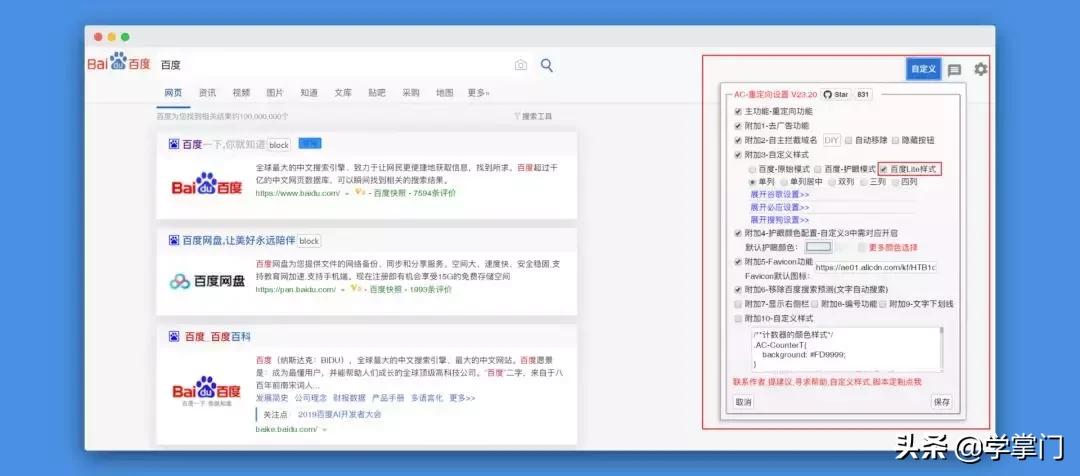The image size is (1080, 476).
Task: Click the Baidu logo in the header
Action: pos(118,63)
